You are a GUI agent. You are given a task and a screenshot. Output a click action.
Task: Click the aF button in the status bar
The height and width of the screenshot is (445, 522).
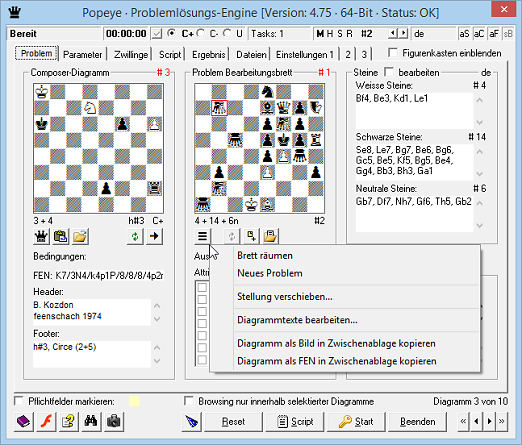click(x=494, y=34)
